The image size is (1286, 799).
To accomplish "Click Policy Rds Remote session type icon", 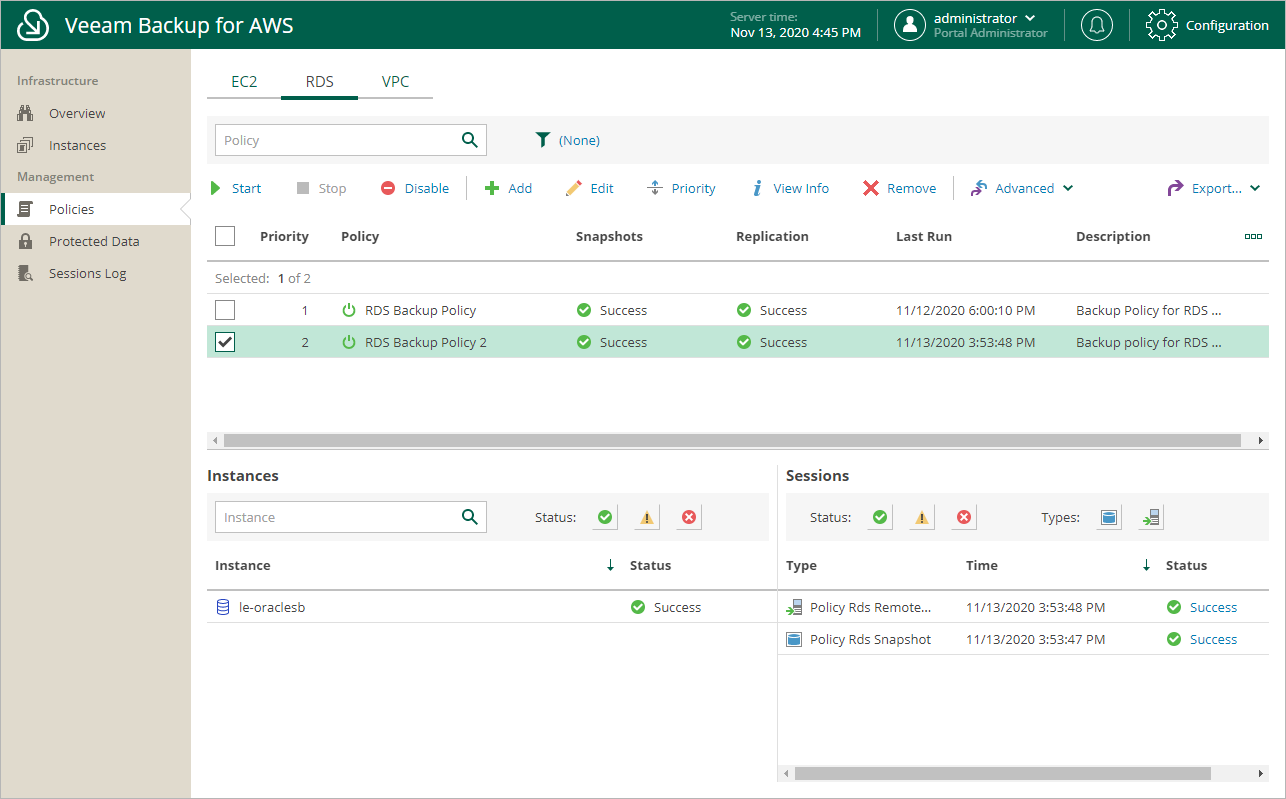I will coord(794,607).
